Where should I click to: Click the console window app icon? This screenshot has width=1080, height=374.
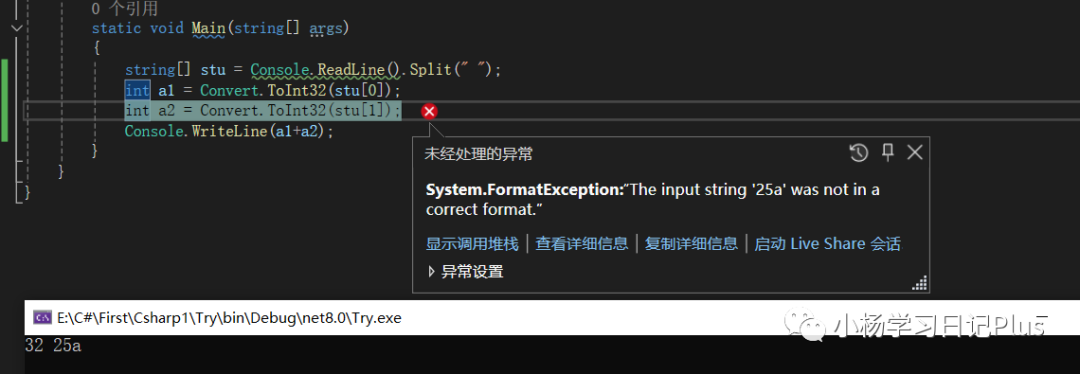tap(42, 318)
